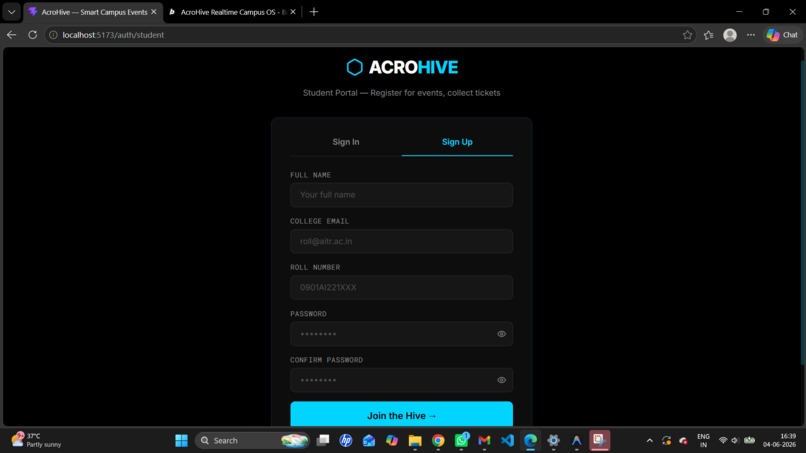Open File Explorer from the taskbar
Viewport: 806px width, 453px height.
415,441
